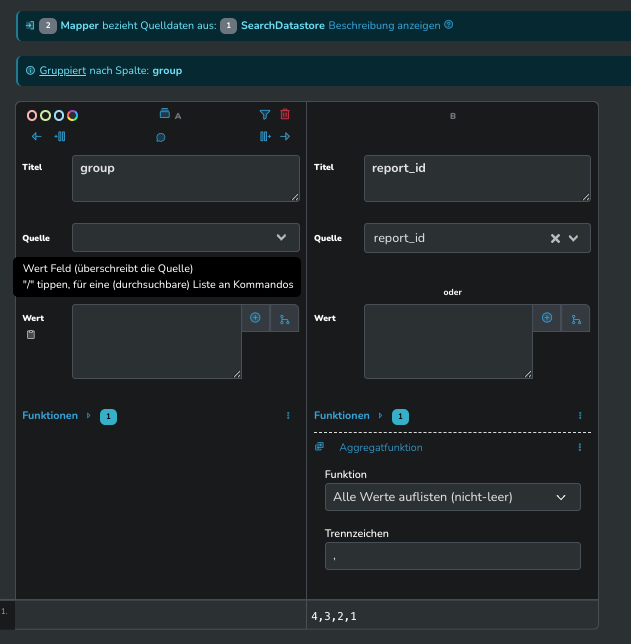Pick the light blue color circle
The width and height of the screenshot is (631, 644).
[x=59, y=116]
